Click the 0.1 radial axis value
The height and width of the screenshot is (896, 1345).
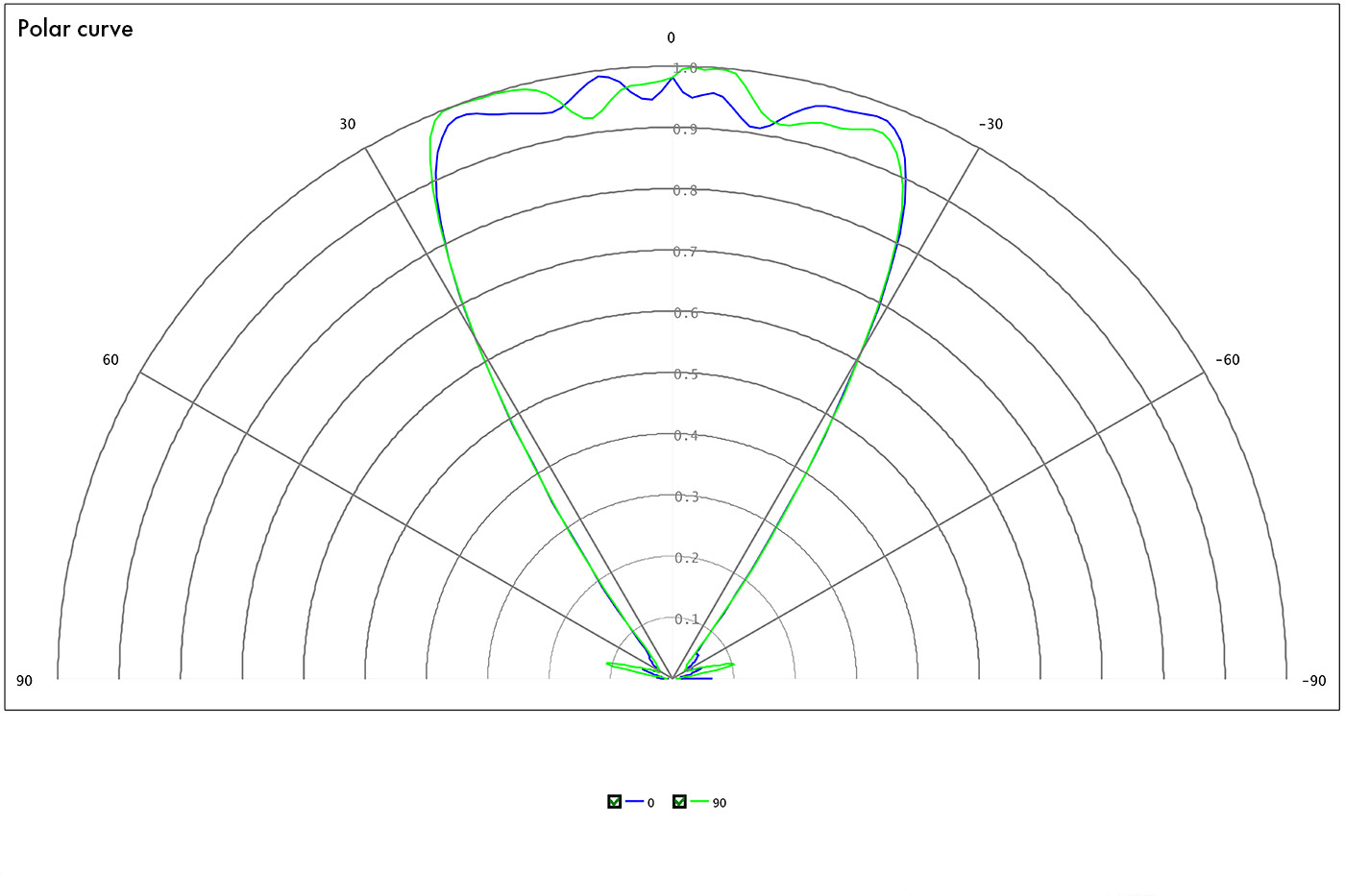(686, 619)
